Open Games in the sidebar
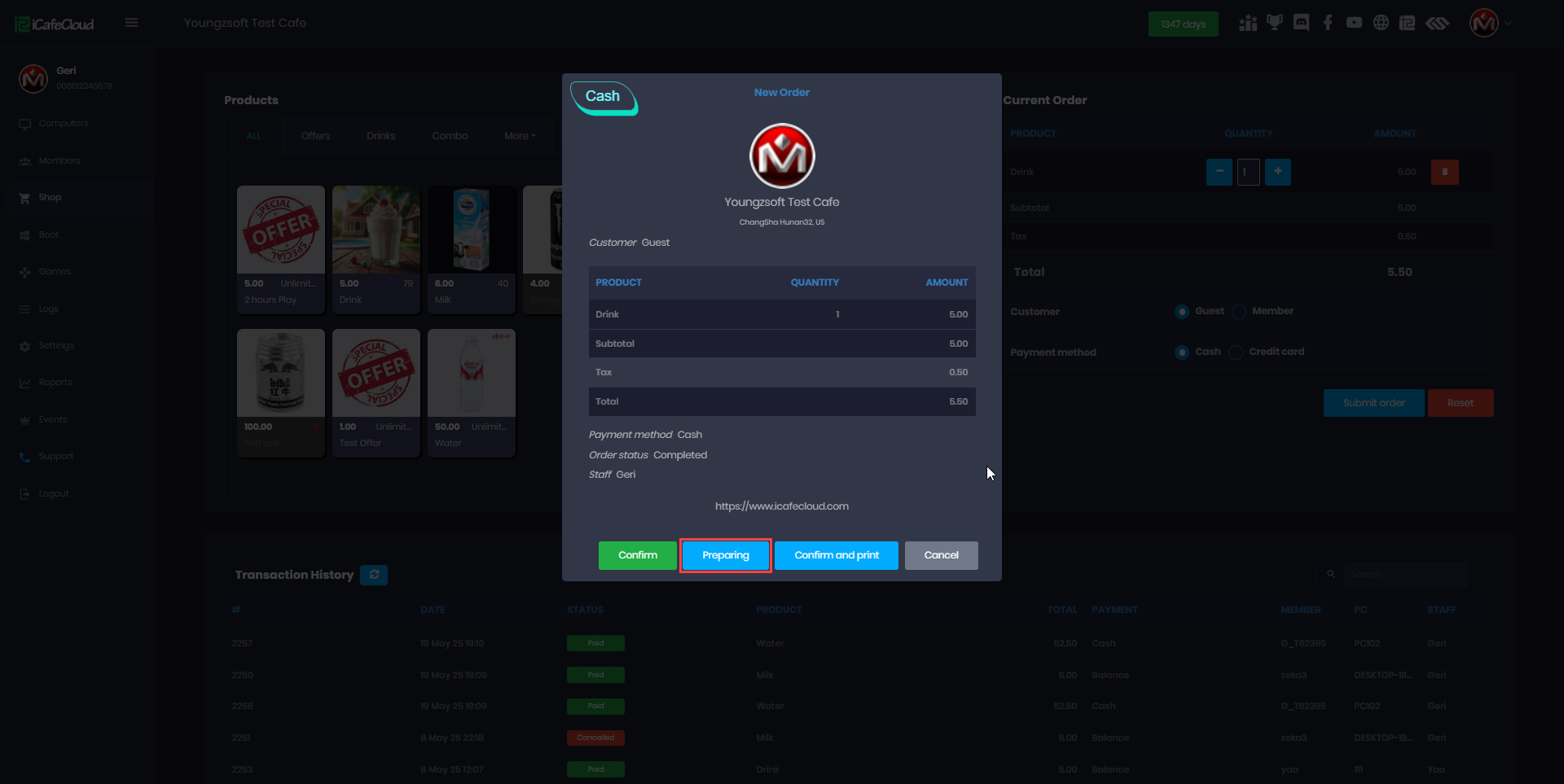The image size is (1564, 784). pyautogui.click(x=55, y=272)
